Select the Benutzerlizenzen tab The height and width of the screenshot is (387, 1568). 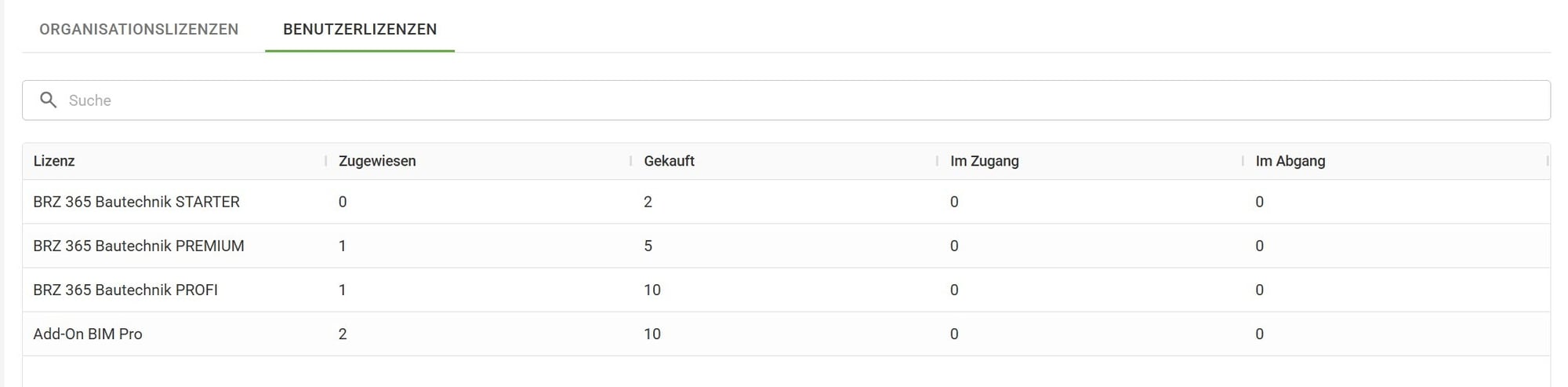(x=360, y=29)
